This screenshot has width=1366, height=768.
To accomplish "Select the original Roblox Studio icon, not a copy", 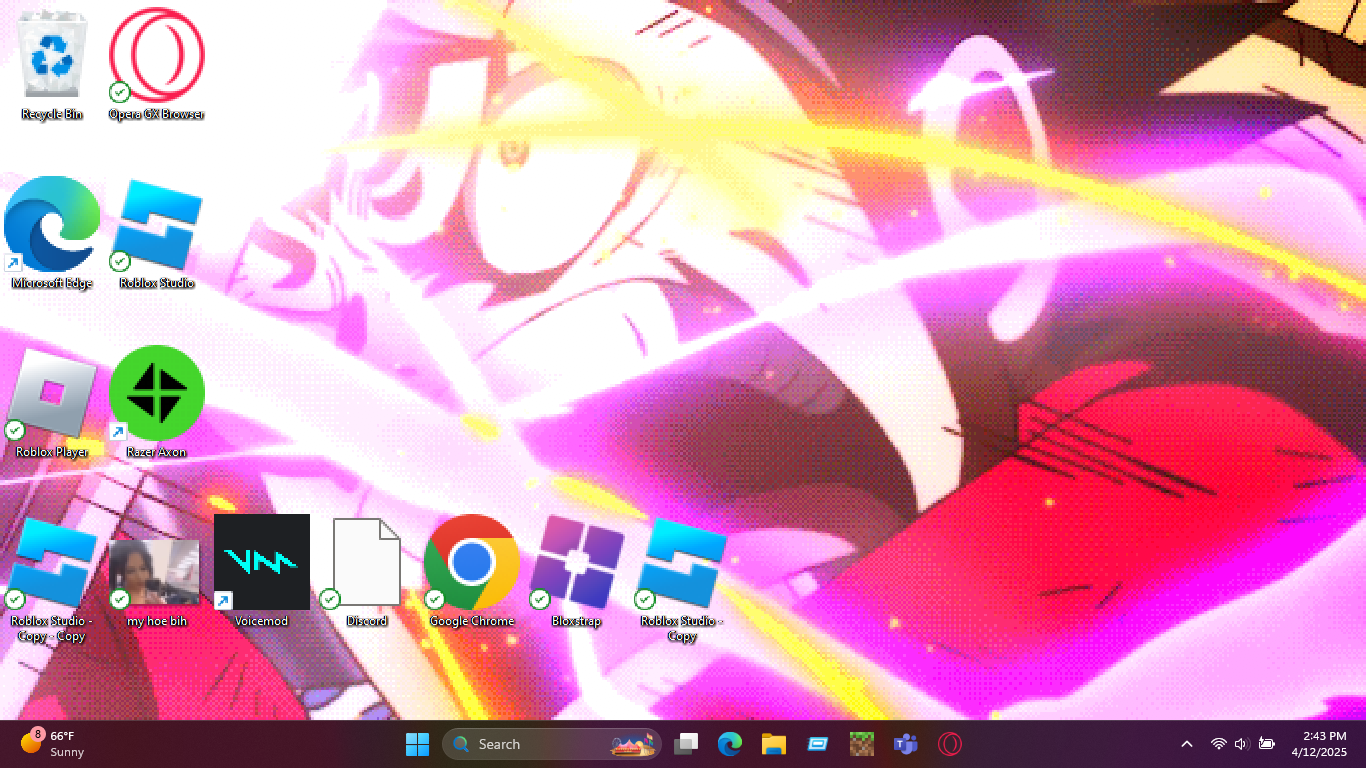I will (x=157, y=234).
